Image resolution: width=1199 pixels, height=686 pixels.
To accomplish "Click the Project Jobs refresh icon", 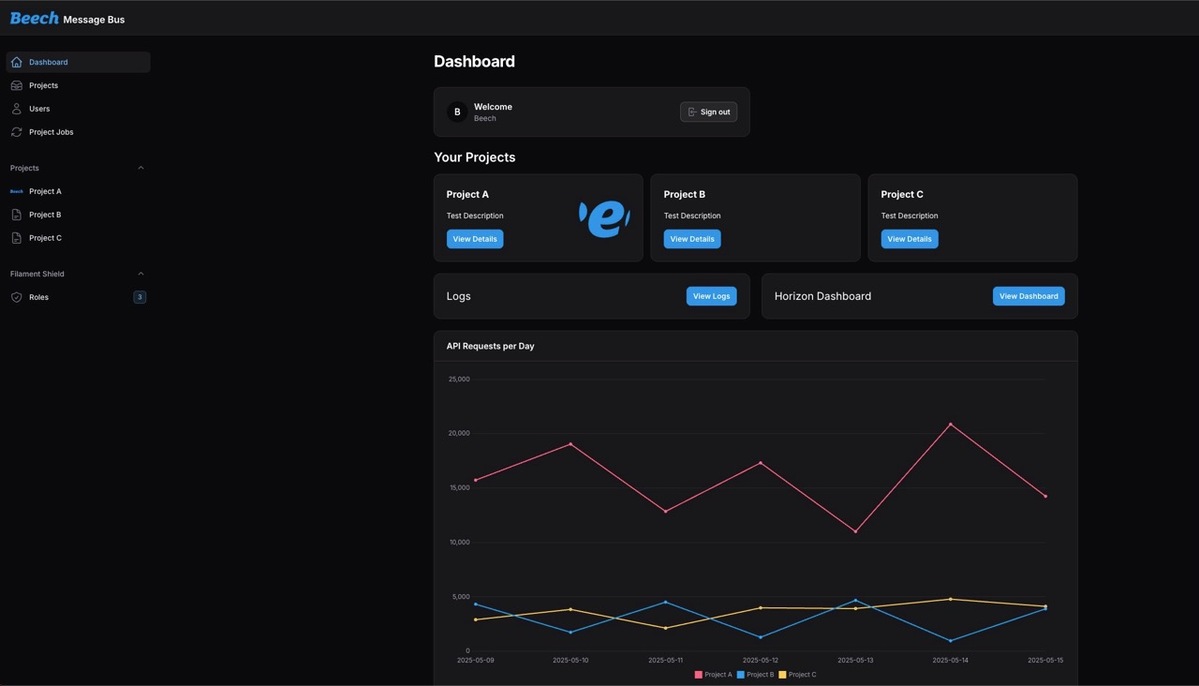I will click(16, 132).
